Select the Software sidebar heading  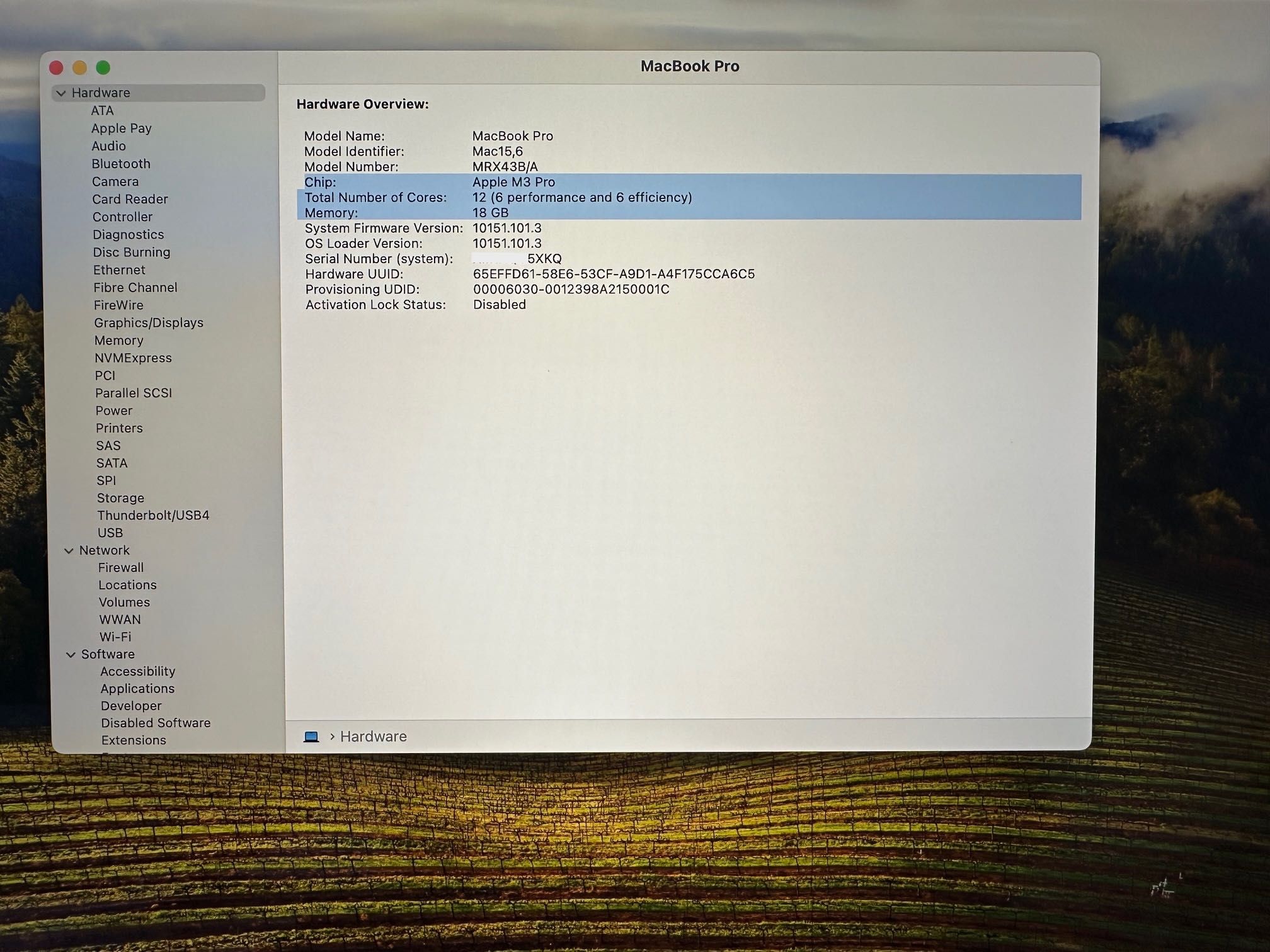[x=108, y=654]
